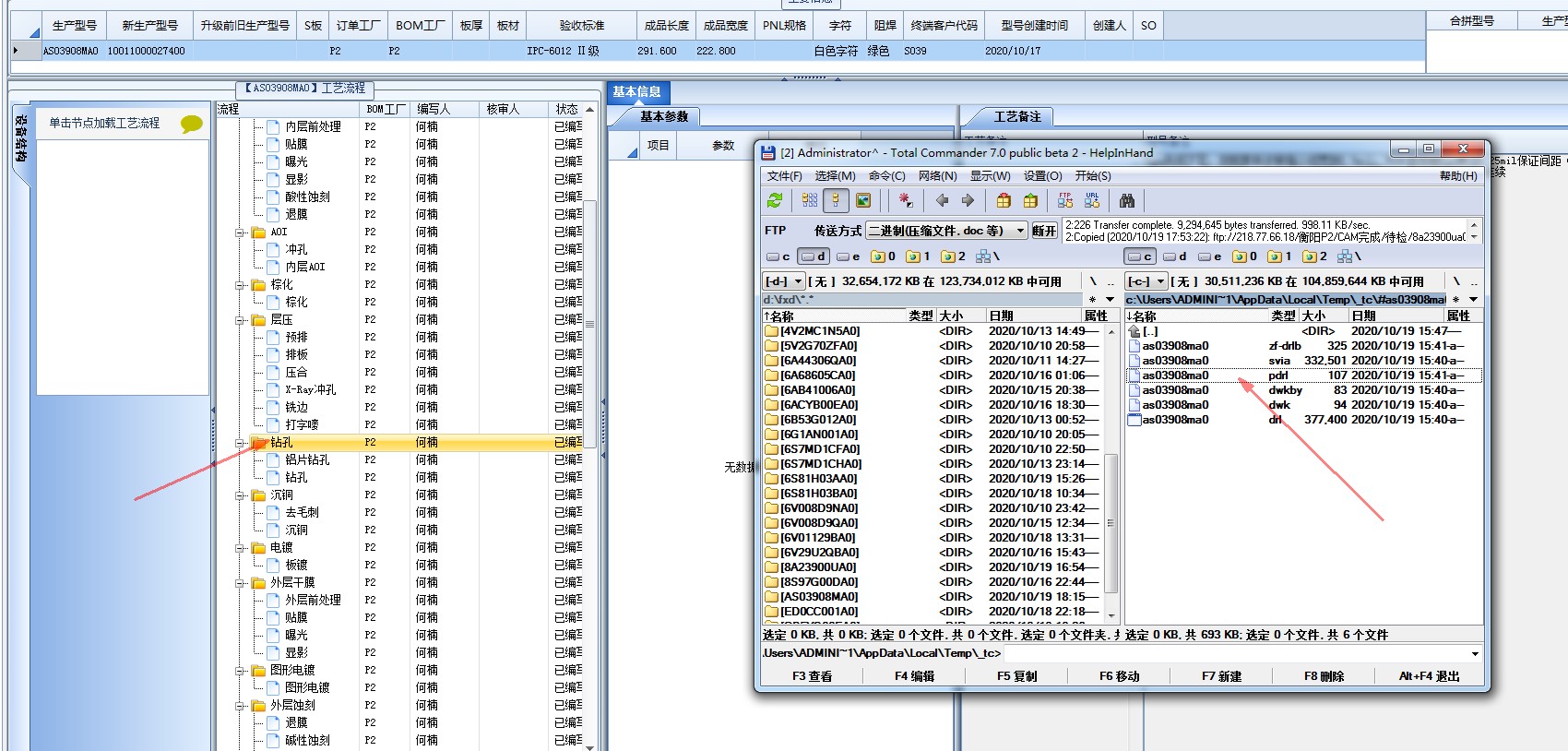Screen dimensions: 1568x751
Task: Click the left file panel vertical scrollbar
Action: 1111,472
